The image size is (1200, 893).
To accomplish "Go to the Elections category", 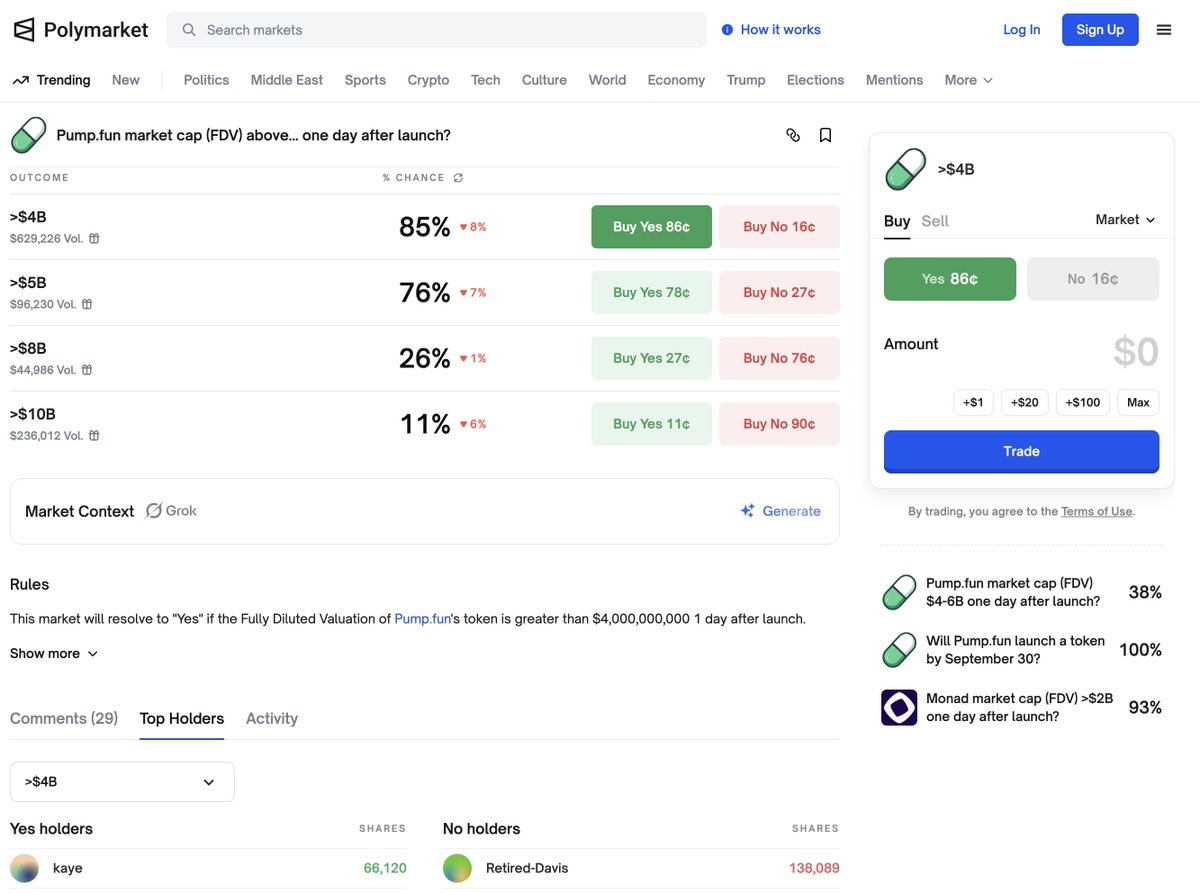I will pyautogui.click(x=815, y=80).
